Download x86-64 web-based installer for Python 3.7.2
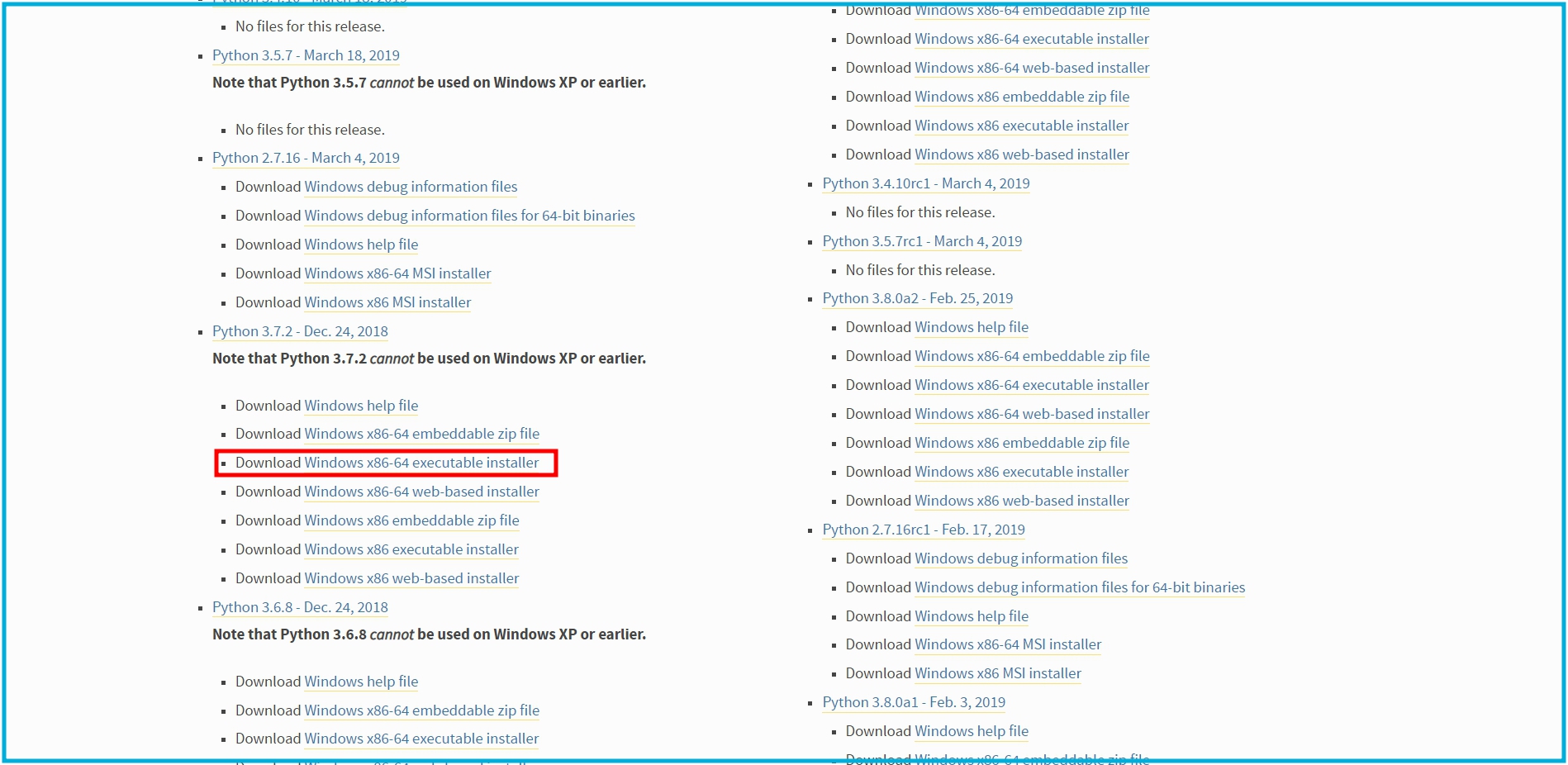1568x765 pixels. coord(421,492)
